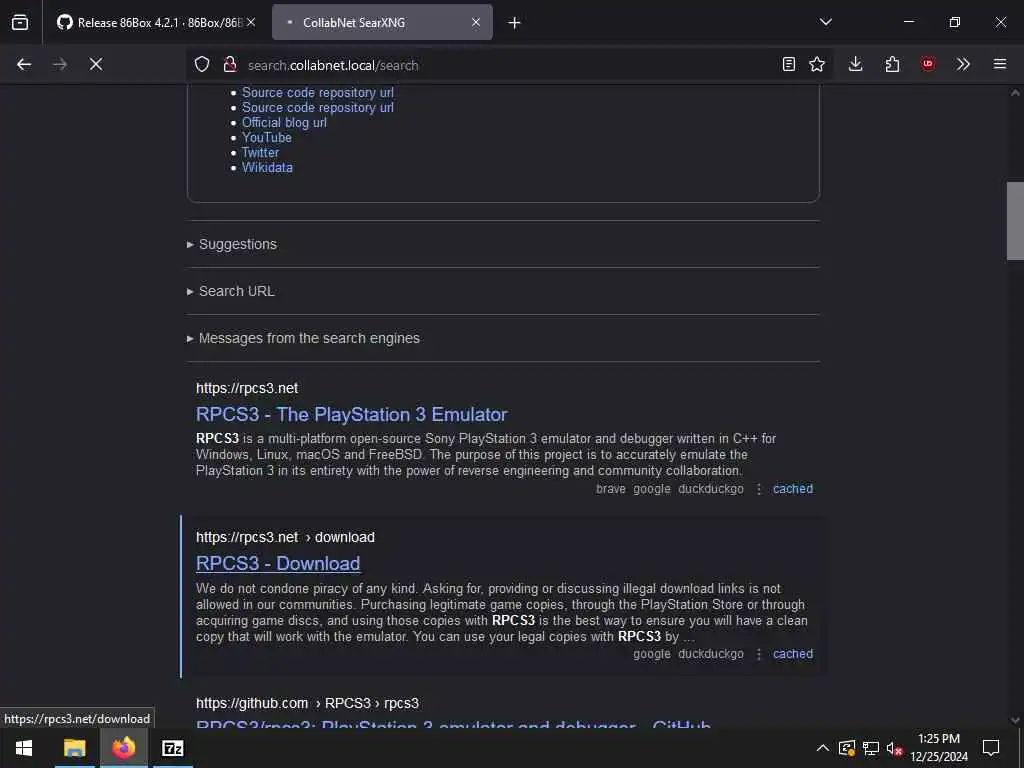
Task: Open cached version of rpcs3.net result
Action: click(x=793, y=489)
